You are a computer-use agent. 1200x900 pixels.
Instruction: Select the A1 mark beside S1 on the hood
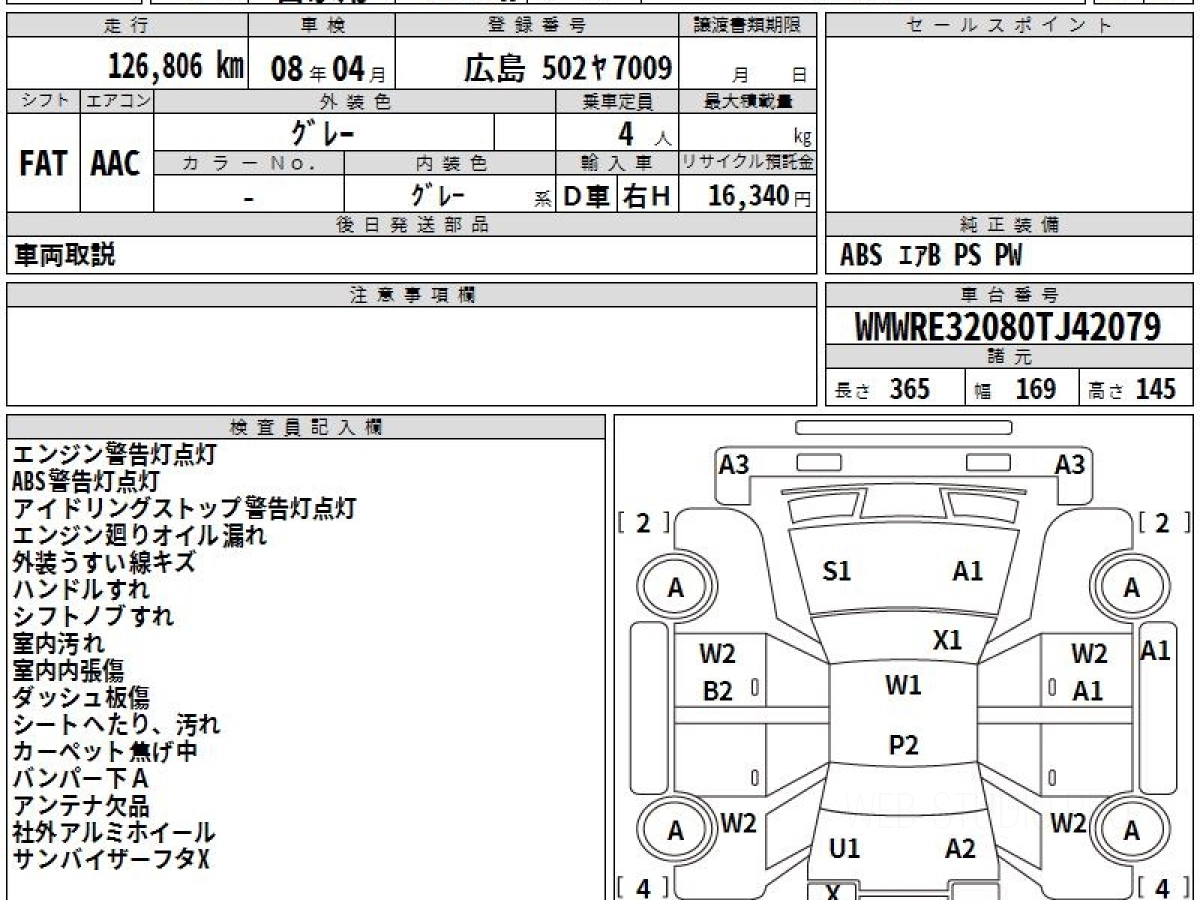[x=968, y=572]
